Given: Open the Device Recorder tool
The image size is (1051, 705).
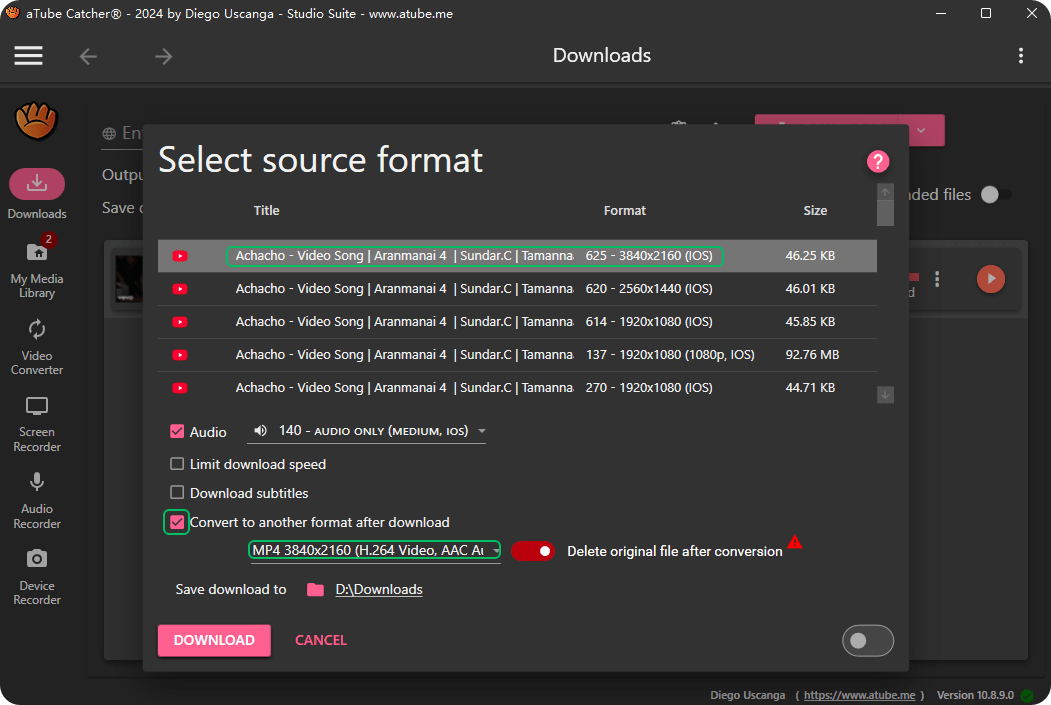Looking at the screenshot, I should (37, 577).
